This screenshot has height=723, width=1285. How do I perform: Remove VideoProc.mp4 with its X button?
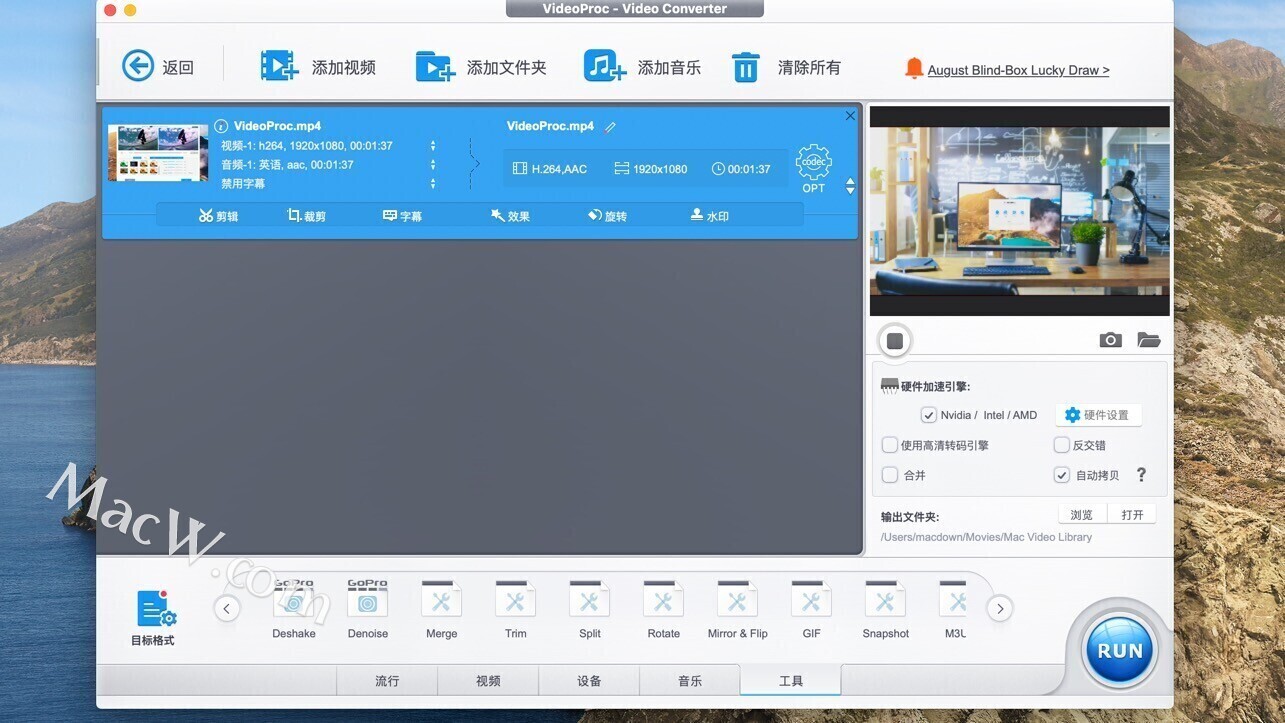click(x=850, y=116)
